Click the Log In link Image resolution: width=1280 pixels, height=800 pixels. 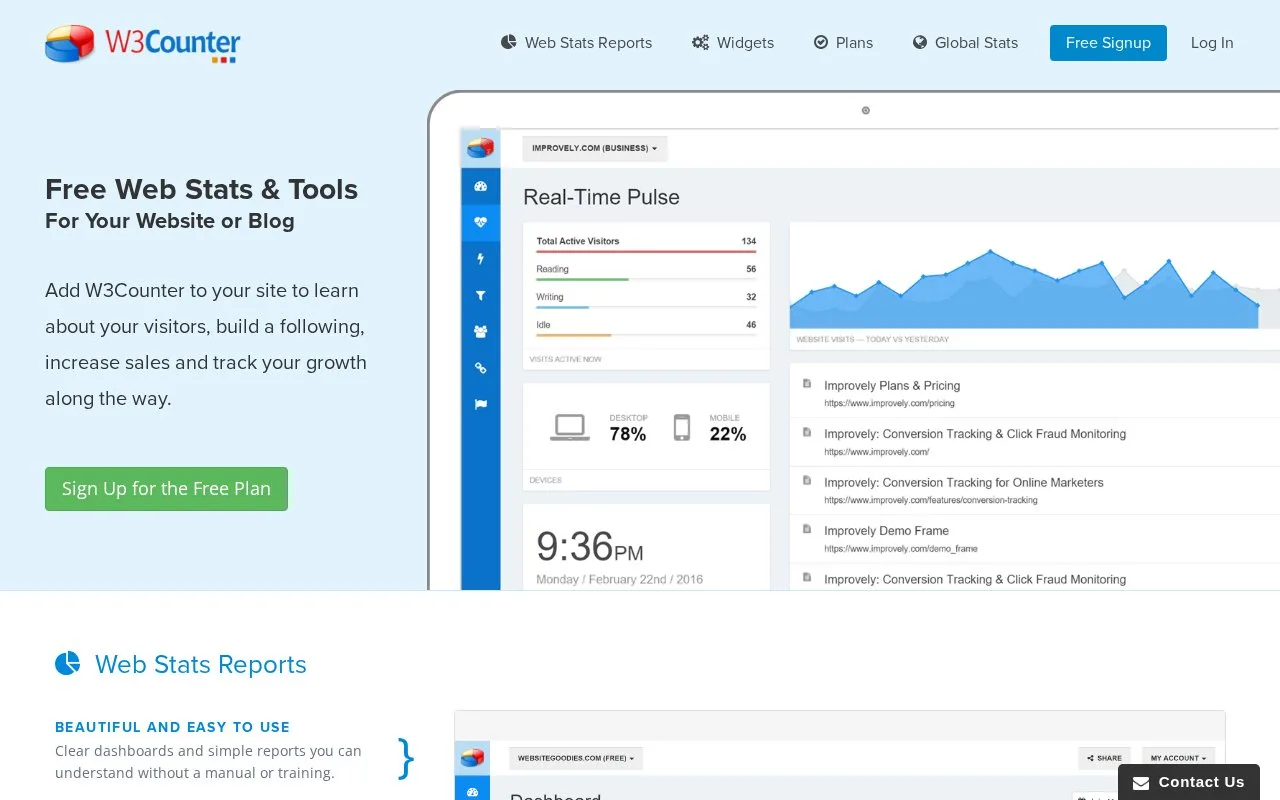[x=1212, y=43]
